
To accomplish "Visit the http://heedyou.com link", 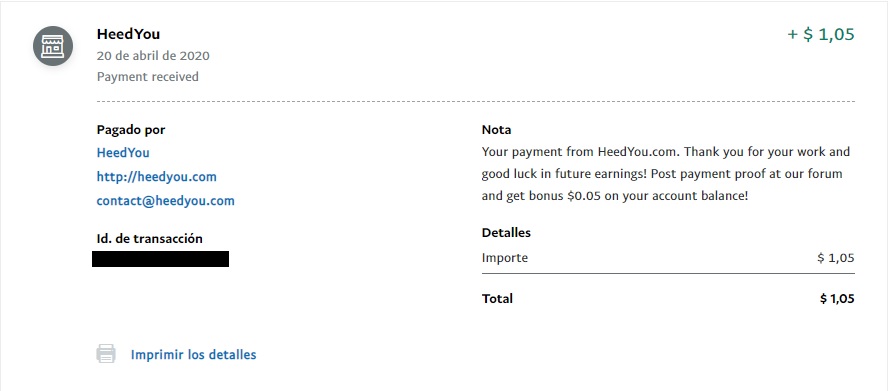I will pyautogui.click(x=156, y=177).
